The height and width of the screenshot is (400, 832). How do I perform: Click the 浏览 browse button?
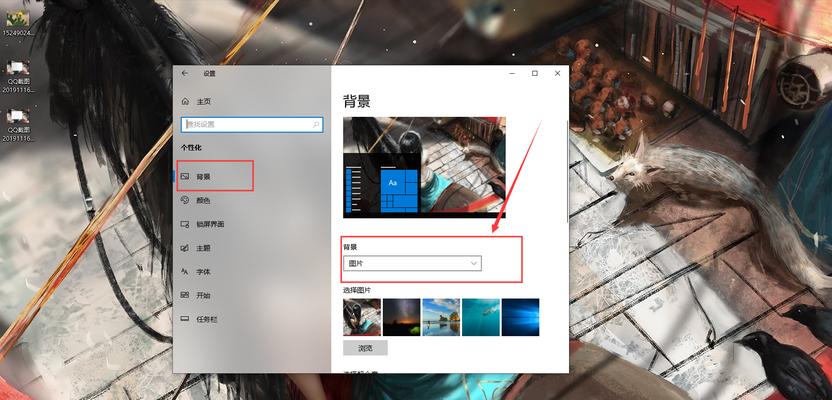coord(366,349)
